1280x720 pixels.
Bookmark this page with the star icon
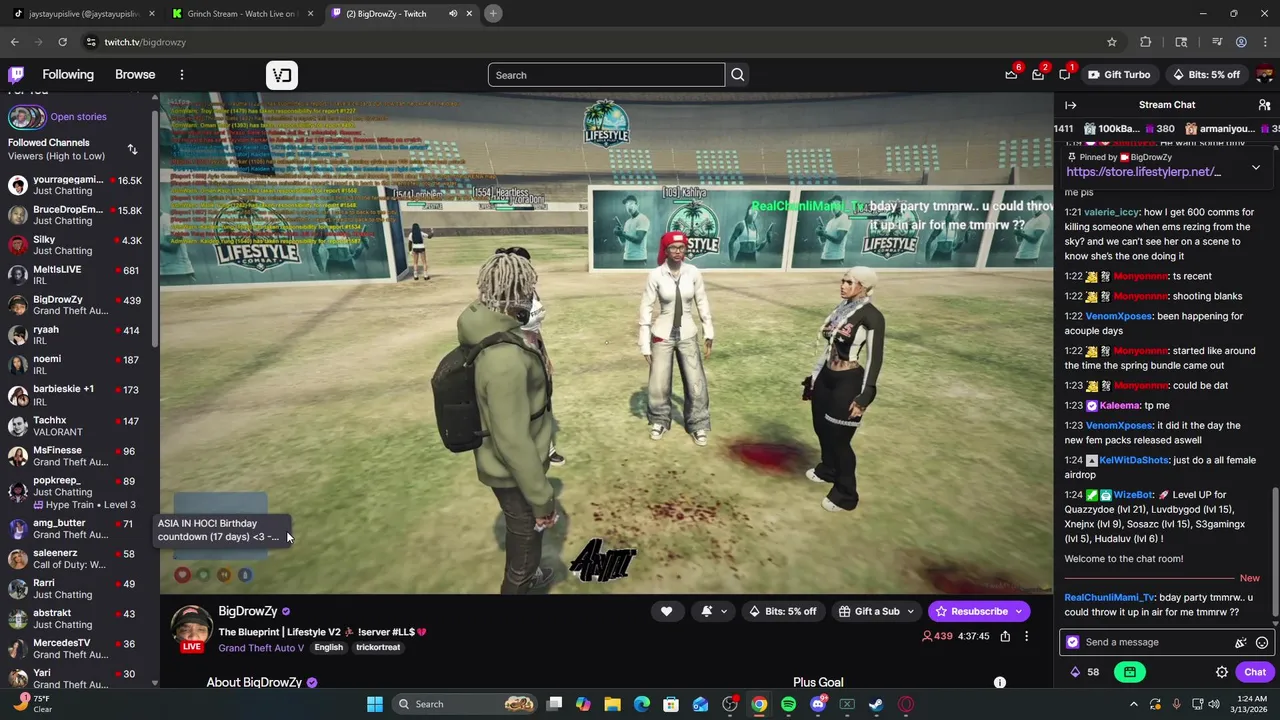click(x=1111, y=42)
